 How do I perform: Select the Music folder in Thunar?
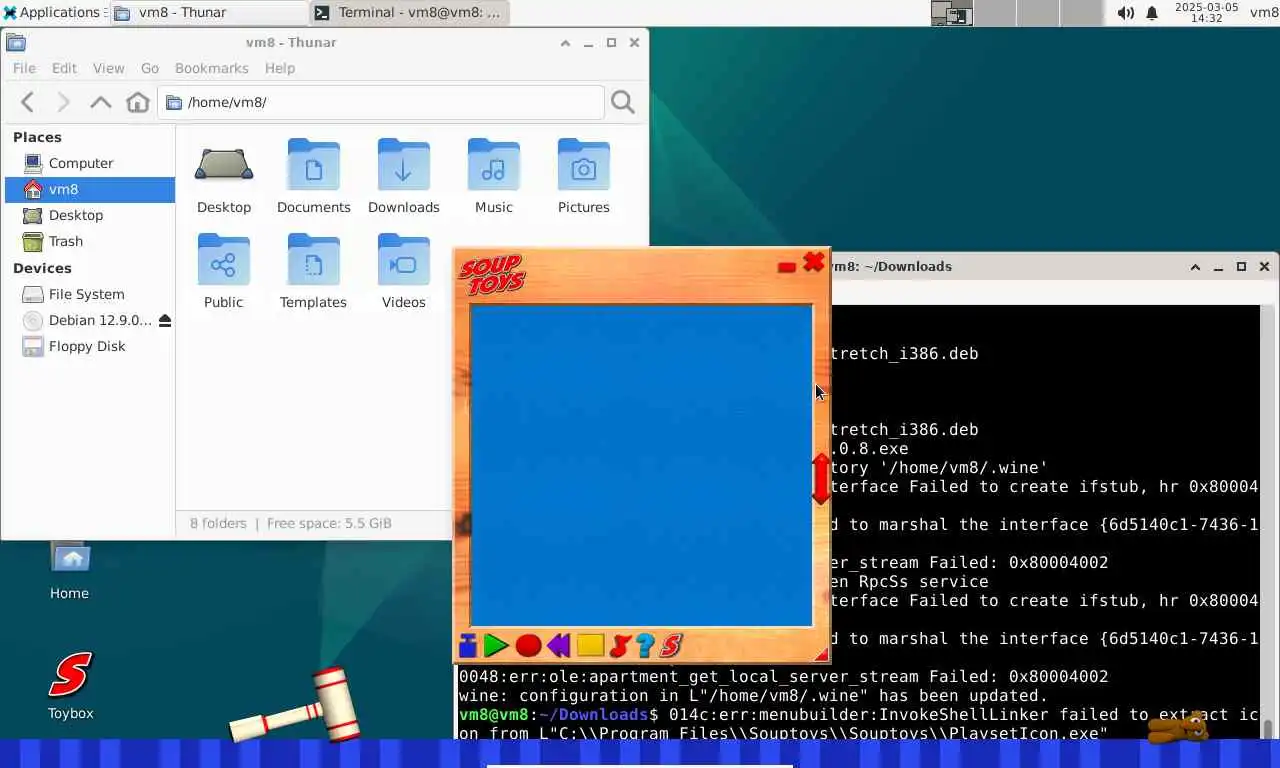coord(494,178)
